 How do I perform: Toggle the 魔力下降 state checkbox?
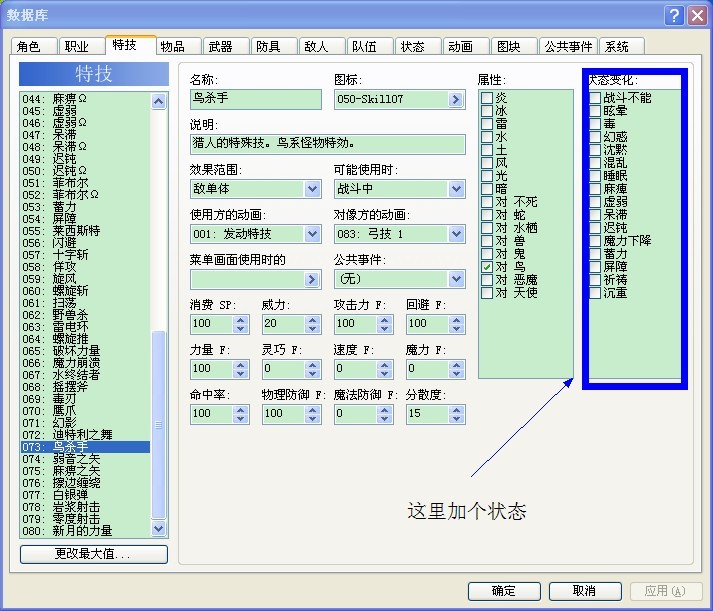click(595, 241)
